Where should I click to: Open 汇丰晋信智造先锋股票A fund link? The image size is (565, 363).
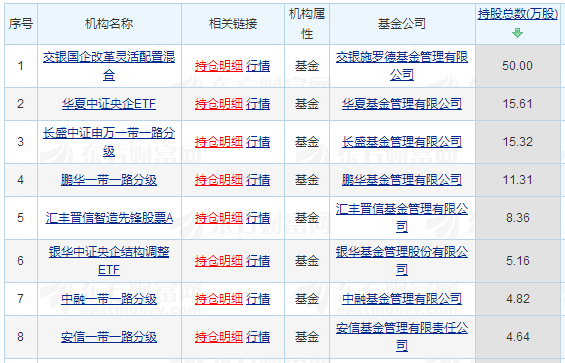pos(109,218)
